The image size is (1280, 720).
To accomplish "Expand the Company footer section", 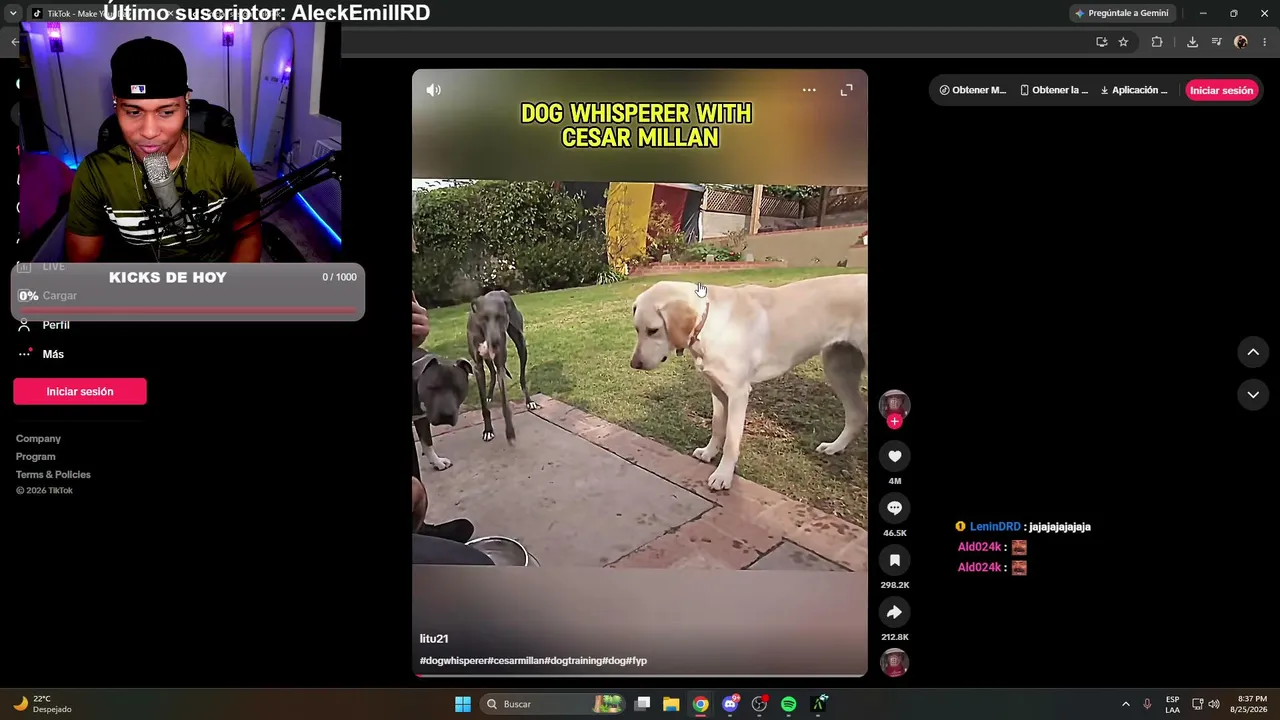I will tap(38, 439).
